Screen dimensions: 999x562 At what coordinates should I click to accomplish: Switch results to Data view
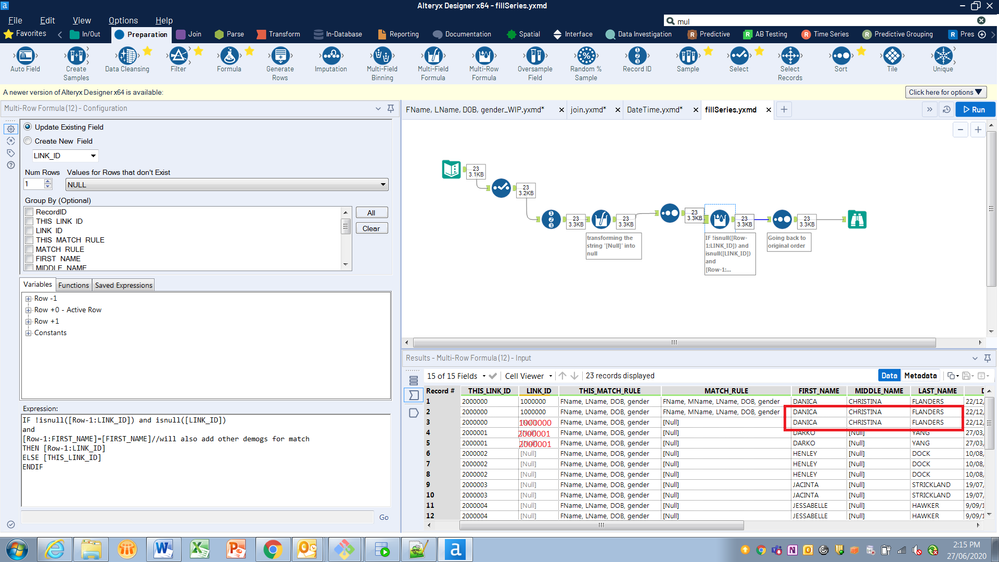pos(889,376)
